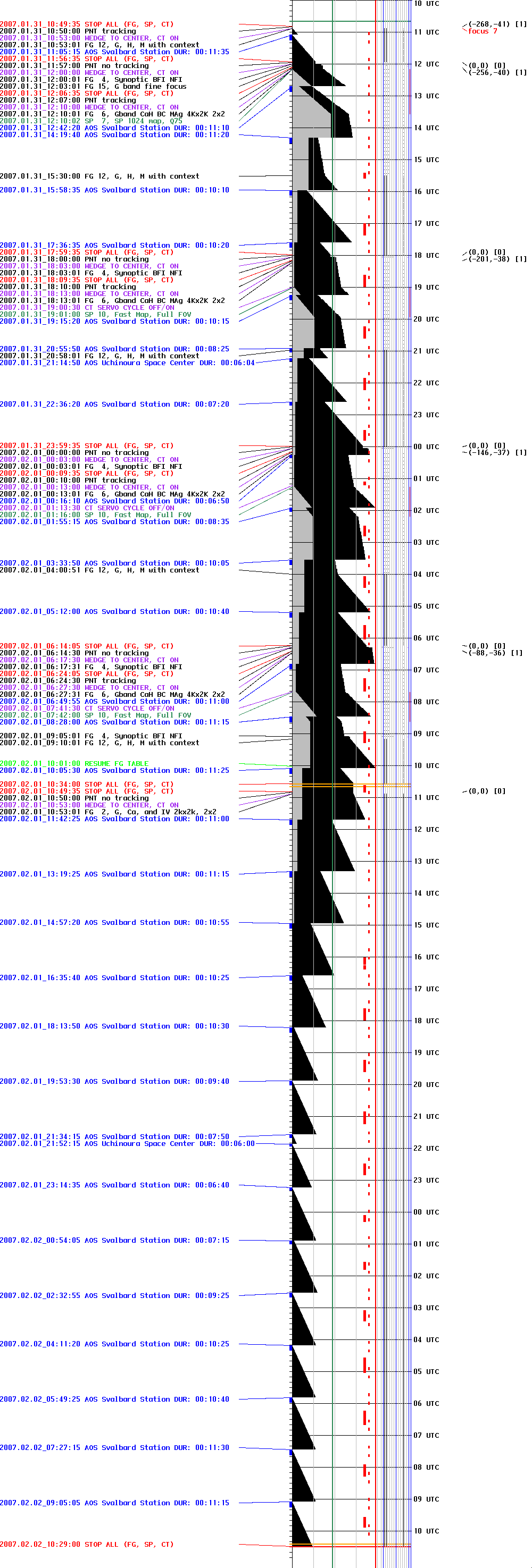Select the 'SP 7, SP 1024 map, Q75' entry
The width and height of the screenshot is (532, 1568).
click(x=91, y=121)
